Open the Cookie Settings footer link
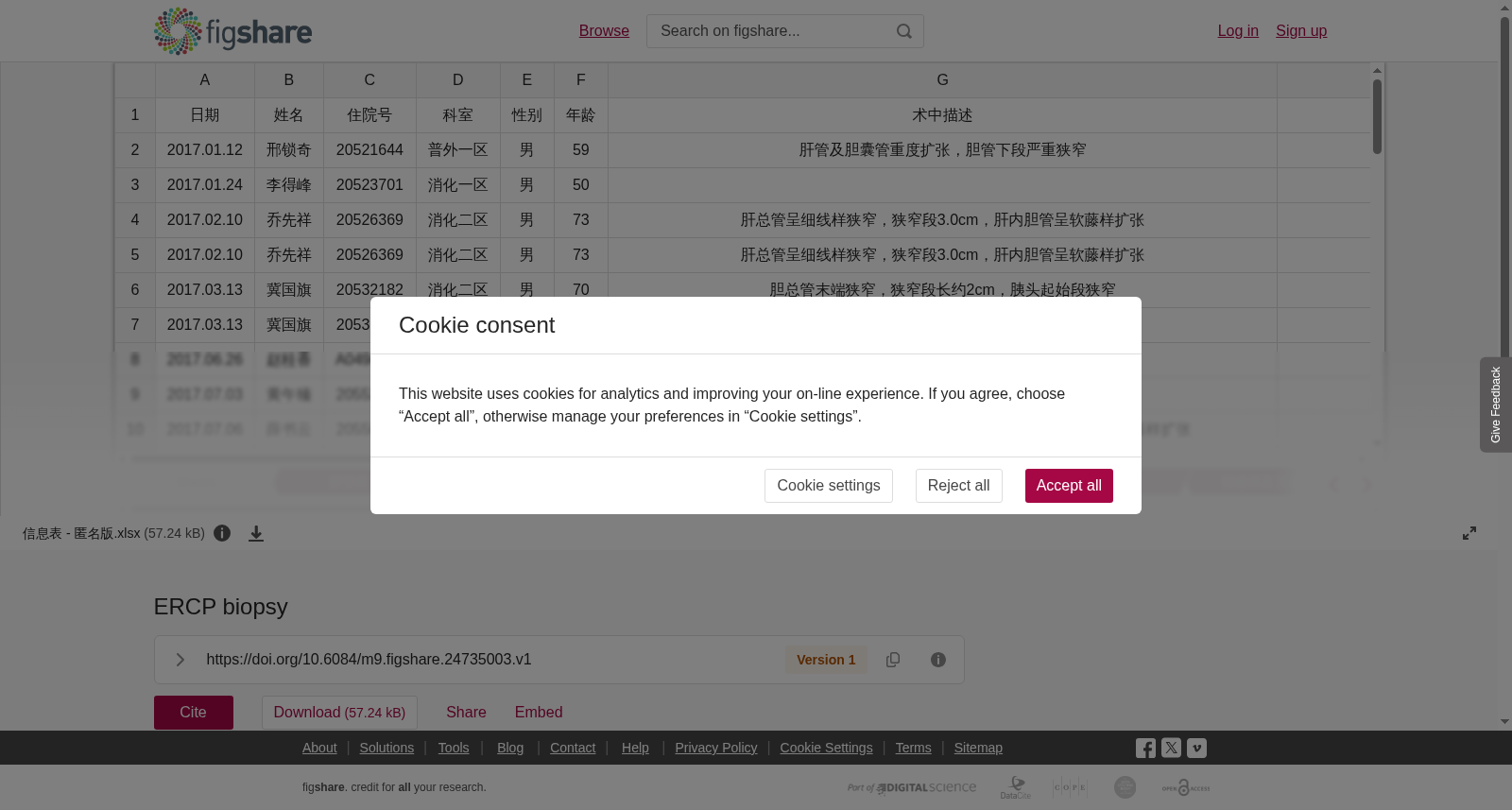This screenshot has height=810, width=1512. click(x=826, y=748)
